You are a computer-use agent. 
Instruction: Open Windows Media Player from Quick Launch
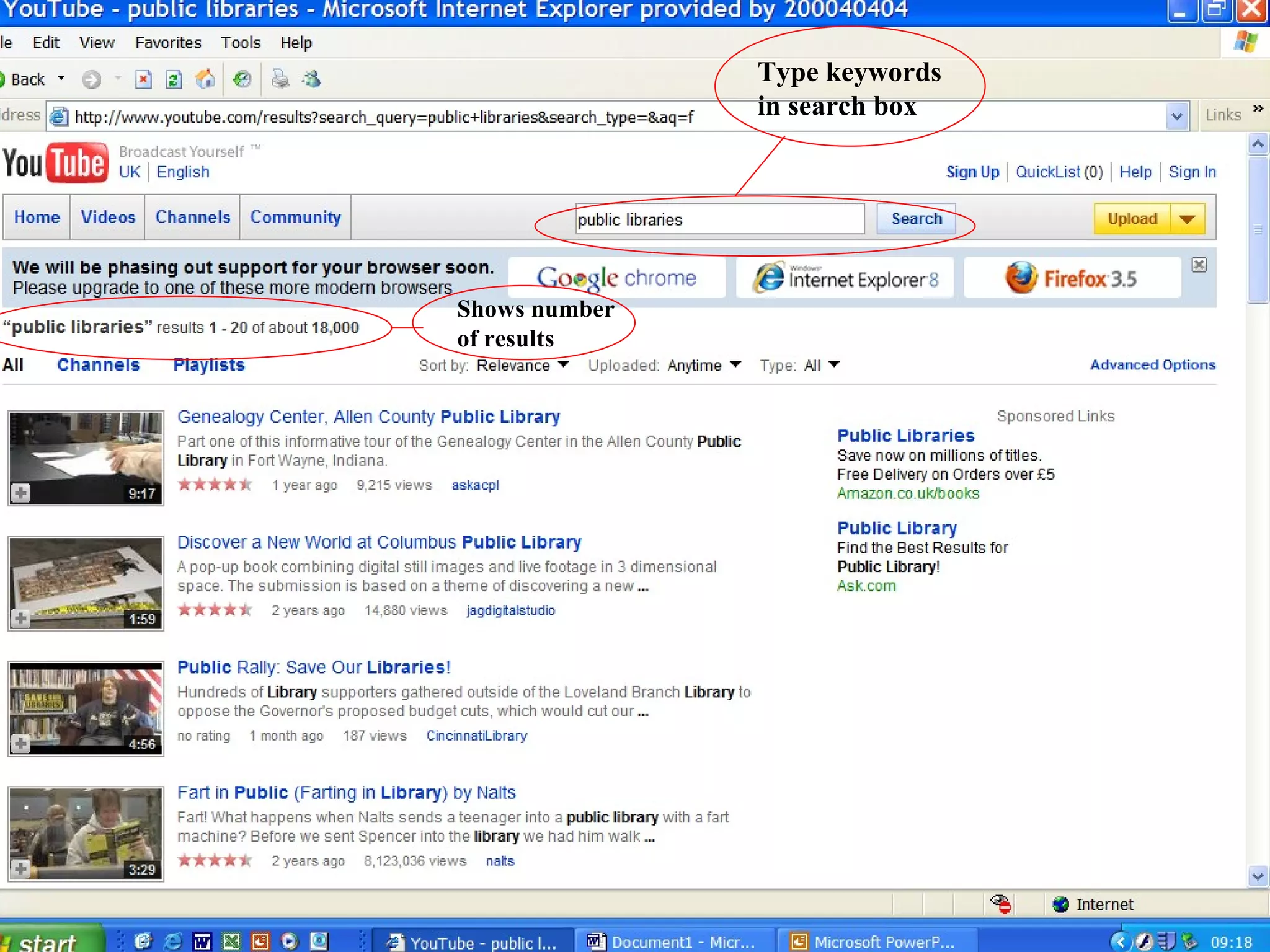[x=290, y=941]
